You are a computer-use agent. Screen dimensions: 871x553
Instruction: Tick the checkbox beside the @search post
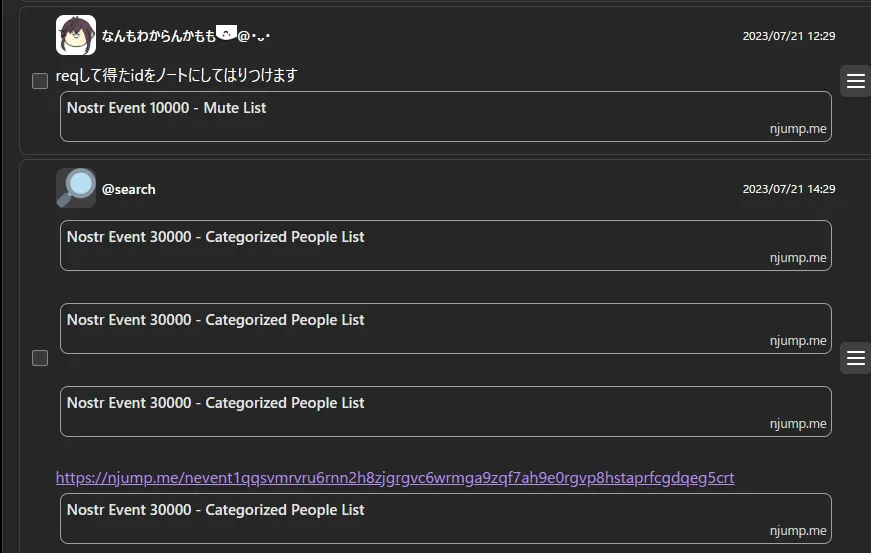point(40,358)
